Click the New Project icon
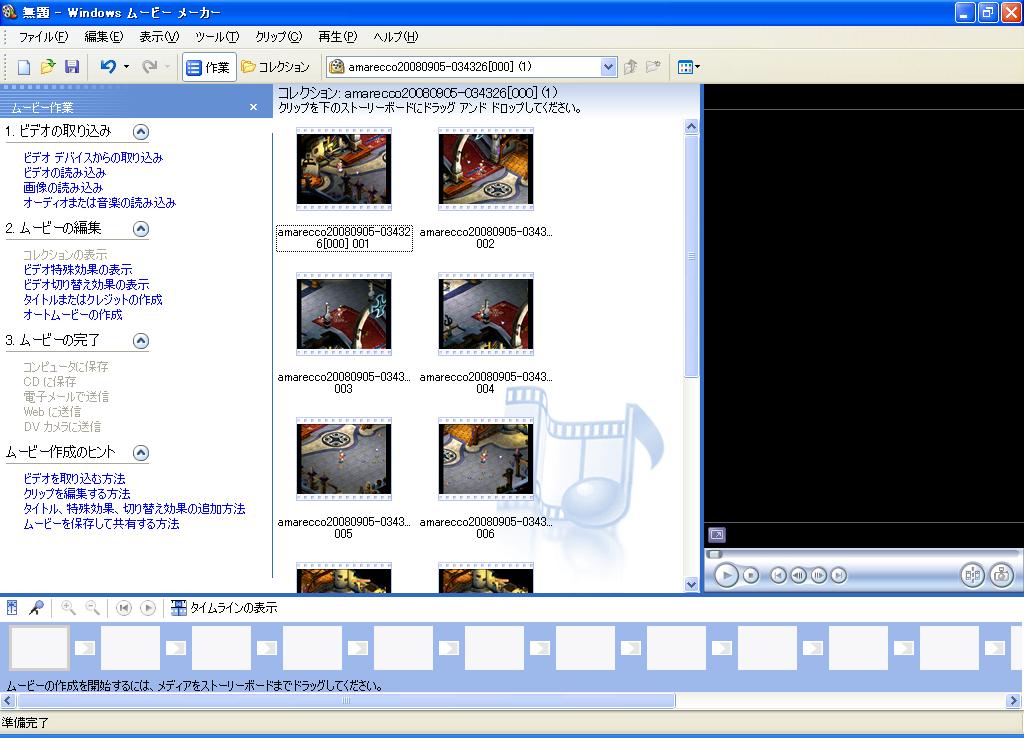 pos(24,67)
